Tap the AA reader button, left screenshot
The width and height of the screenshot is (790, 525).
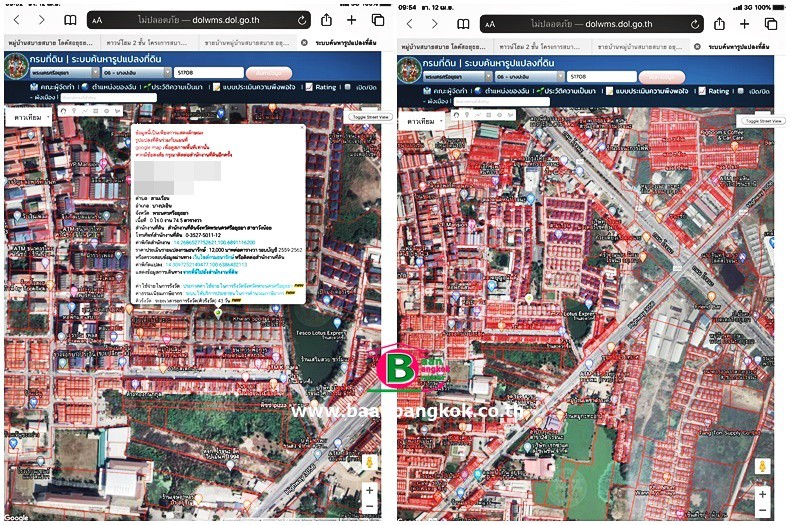(97, 21)
